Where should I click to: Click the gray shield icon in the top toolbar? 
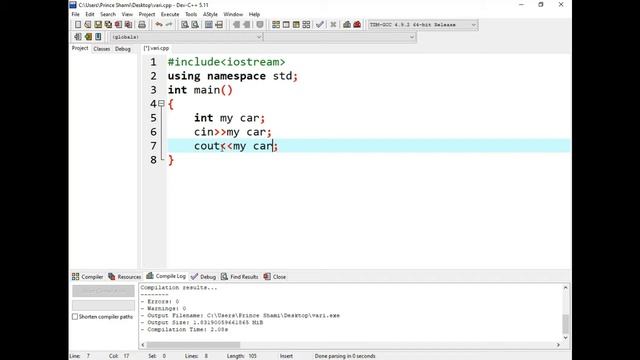[260, 25]
